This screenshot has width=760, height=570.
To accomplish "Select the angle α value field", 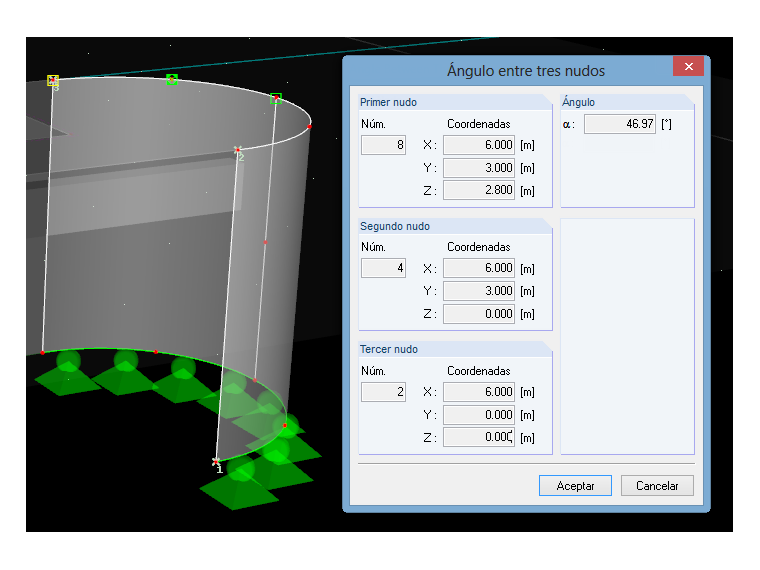I will tap(619, 124).
